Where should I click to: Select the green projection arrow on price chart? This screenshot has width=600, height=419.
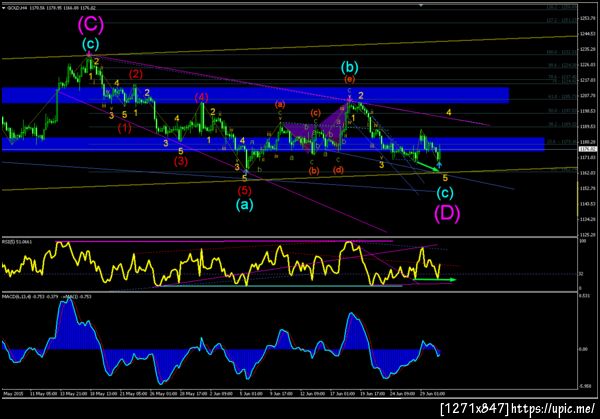[x=428, y=166]
